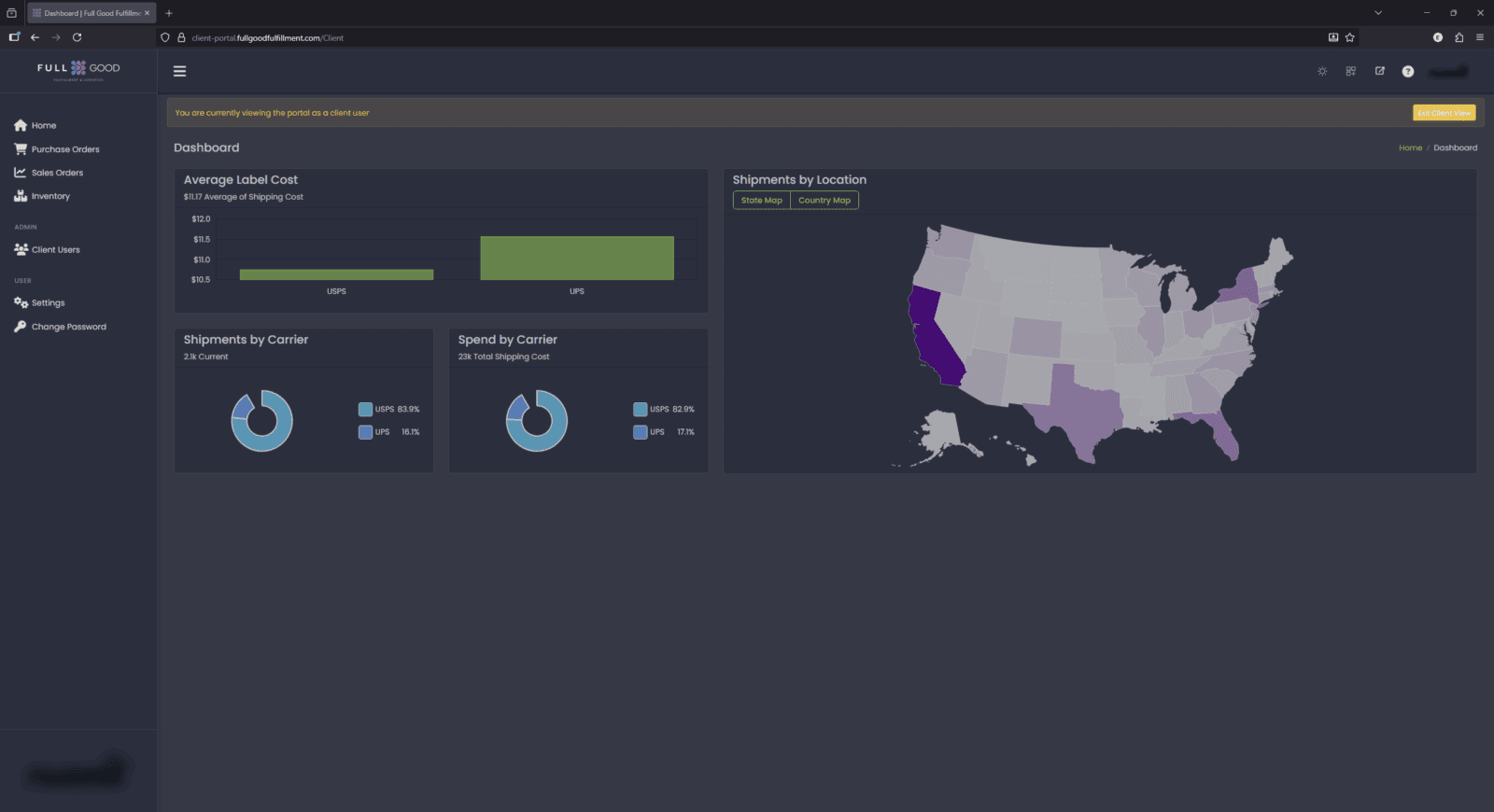The width and height of the screenshot is (1494, 812).
Task: Click the browser back arrow
Action: (x=35, y=37)
